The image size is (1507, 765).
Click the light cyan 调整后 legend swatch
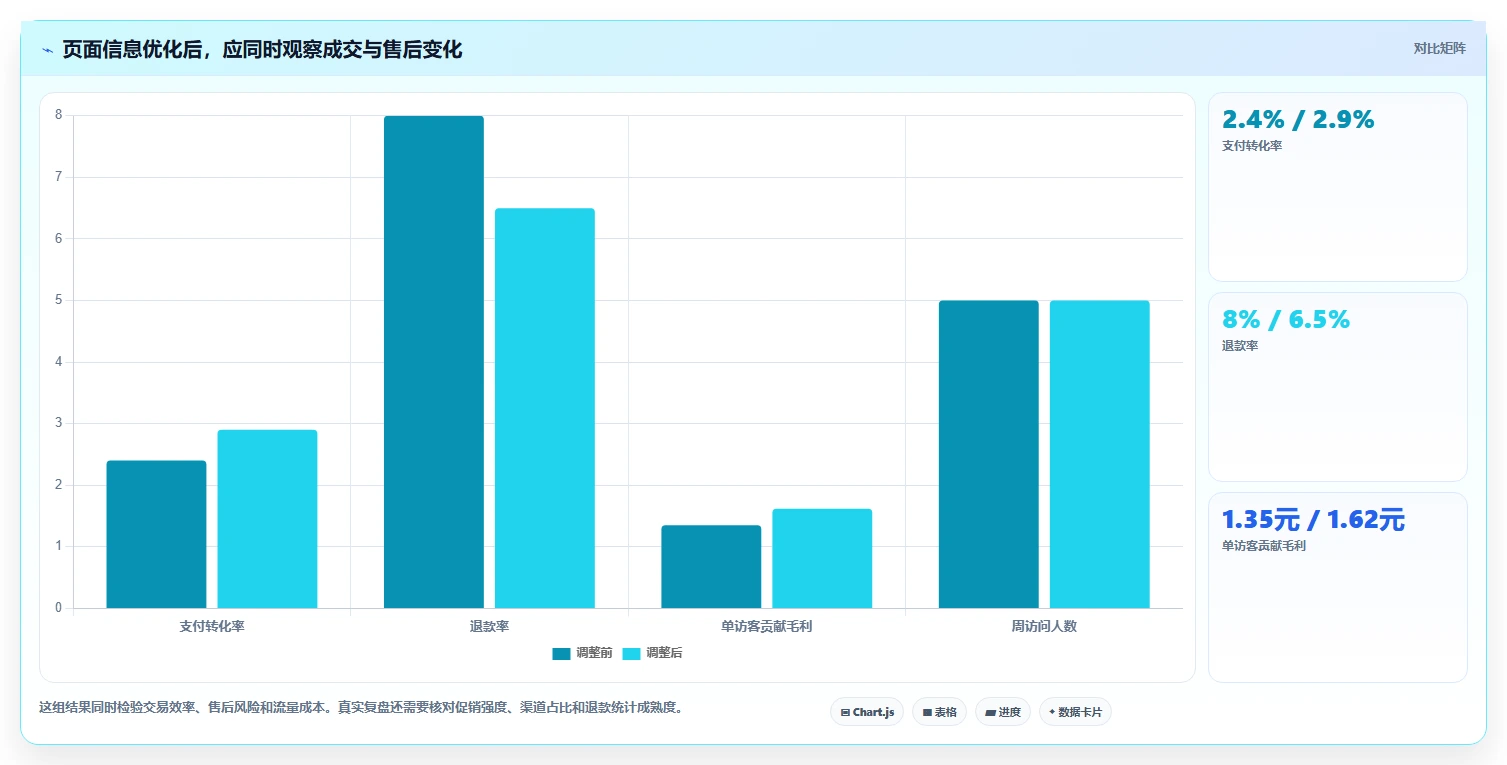[631, 654]
